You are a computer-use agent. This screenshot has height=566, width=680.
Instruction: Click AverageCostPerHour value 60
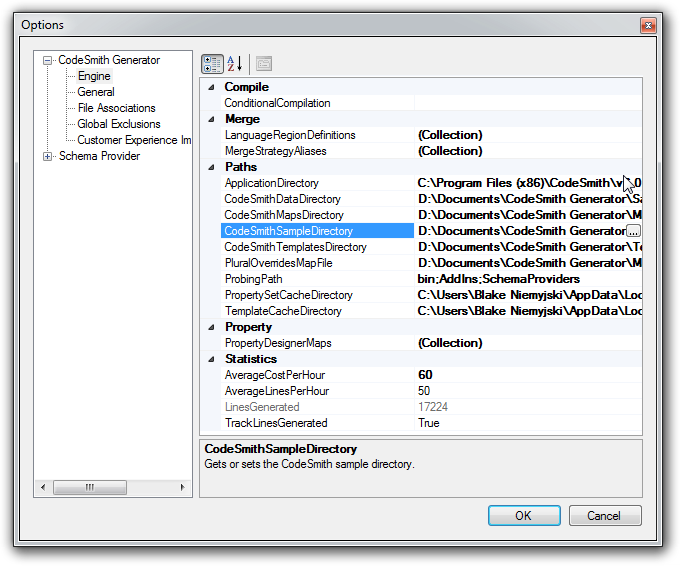click(x=528, y=375)
